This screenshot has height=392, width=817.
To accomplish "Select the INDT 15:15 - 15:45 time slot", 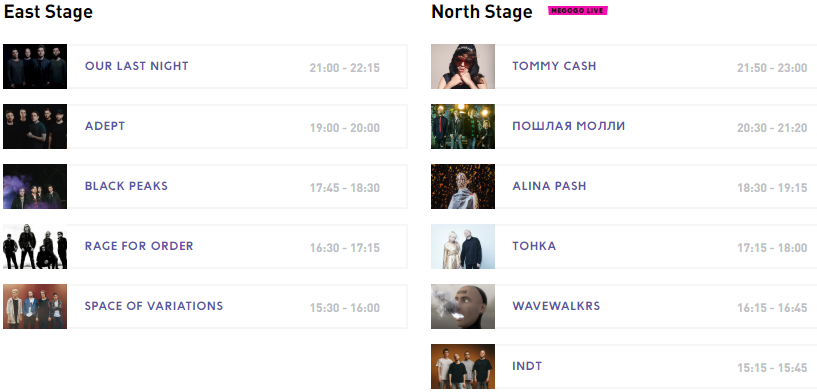I will pyautogui.click(x=772, y=368).
